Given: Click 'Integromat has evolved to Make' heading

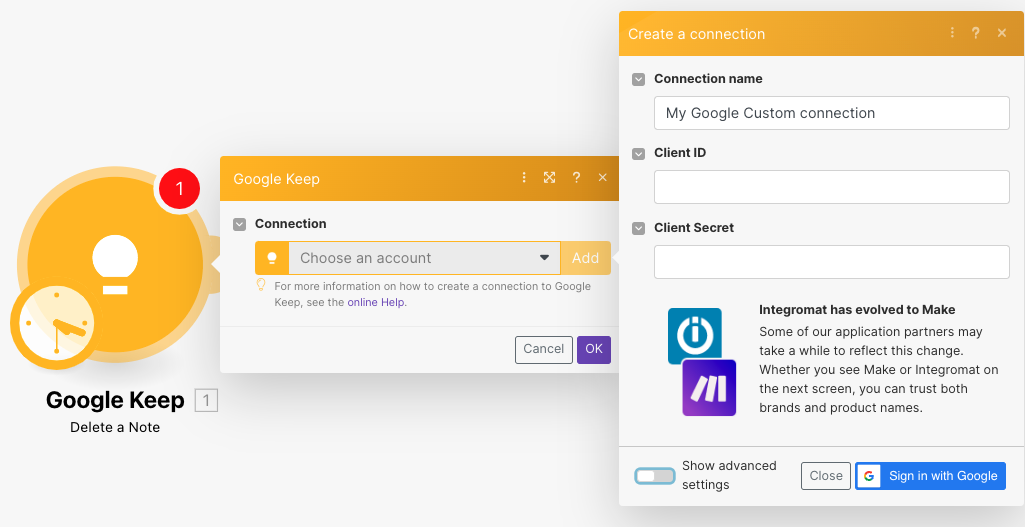Looking at the screenshot, I should coord(857,309).
